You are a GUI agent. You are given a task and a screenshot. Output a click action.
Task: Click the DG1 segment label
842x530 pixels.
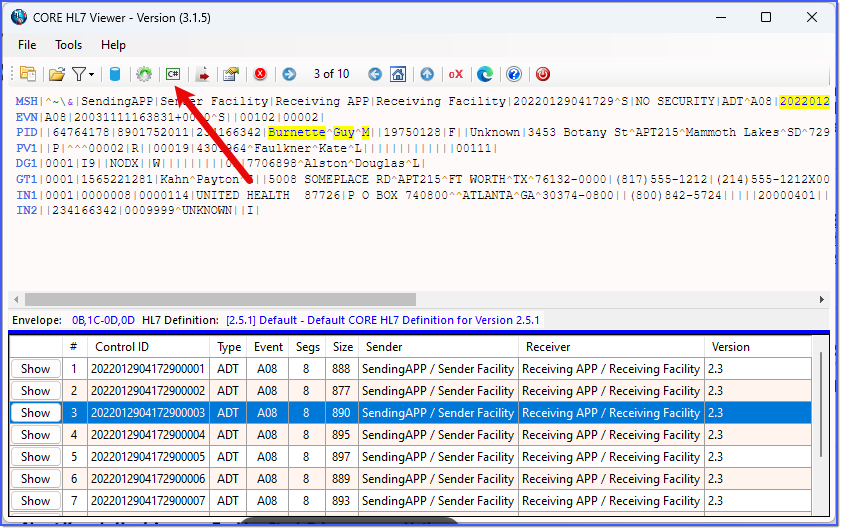coord(26,164)
